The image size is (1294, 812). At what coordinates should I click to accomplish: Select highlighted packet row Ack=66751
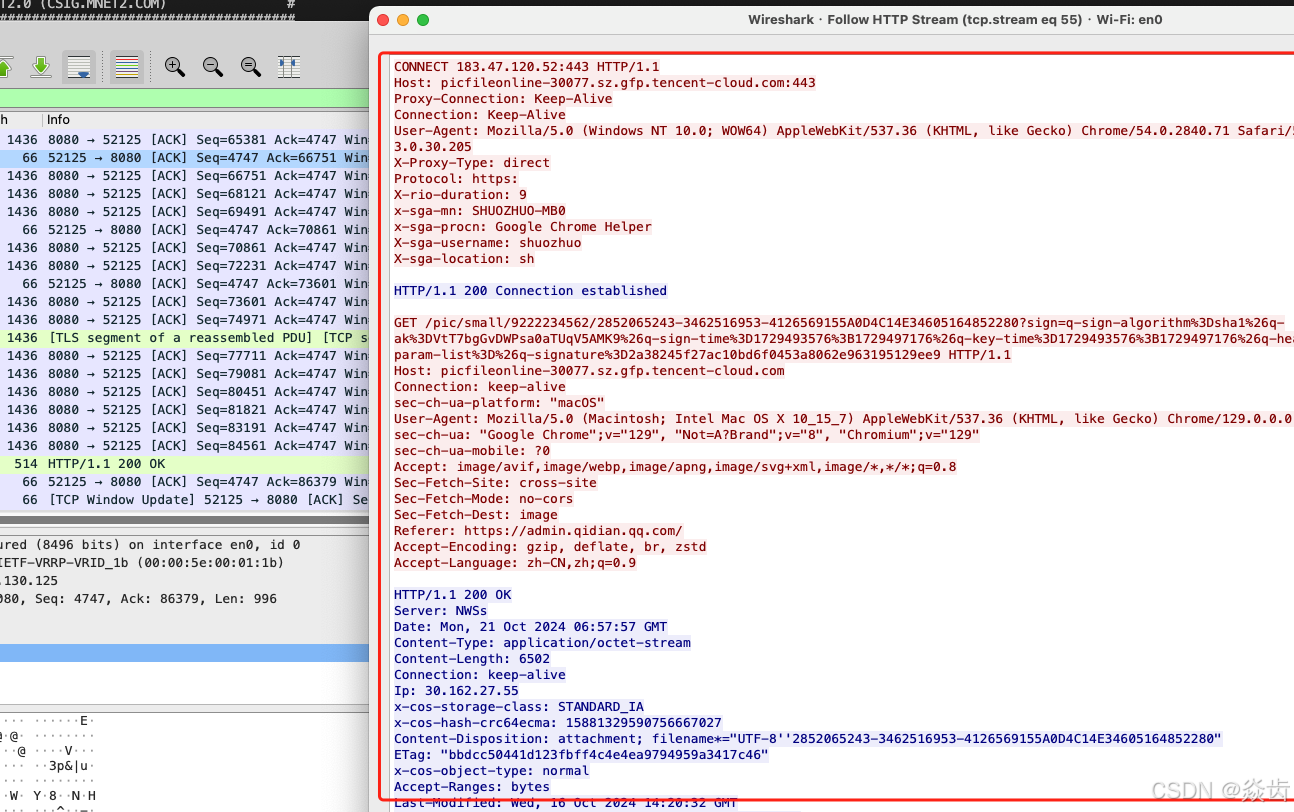(x=184, y=158)
